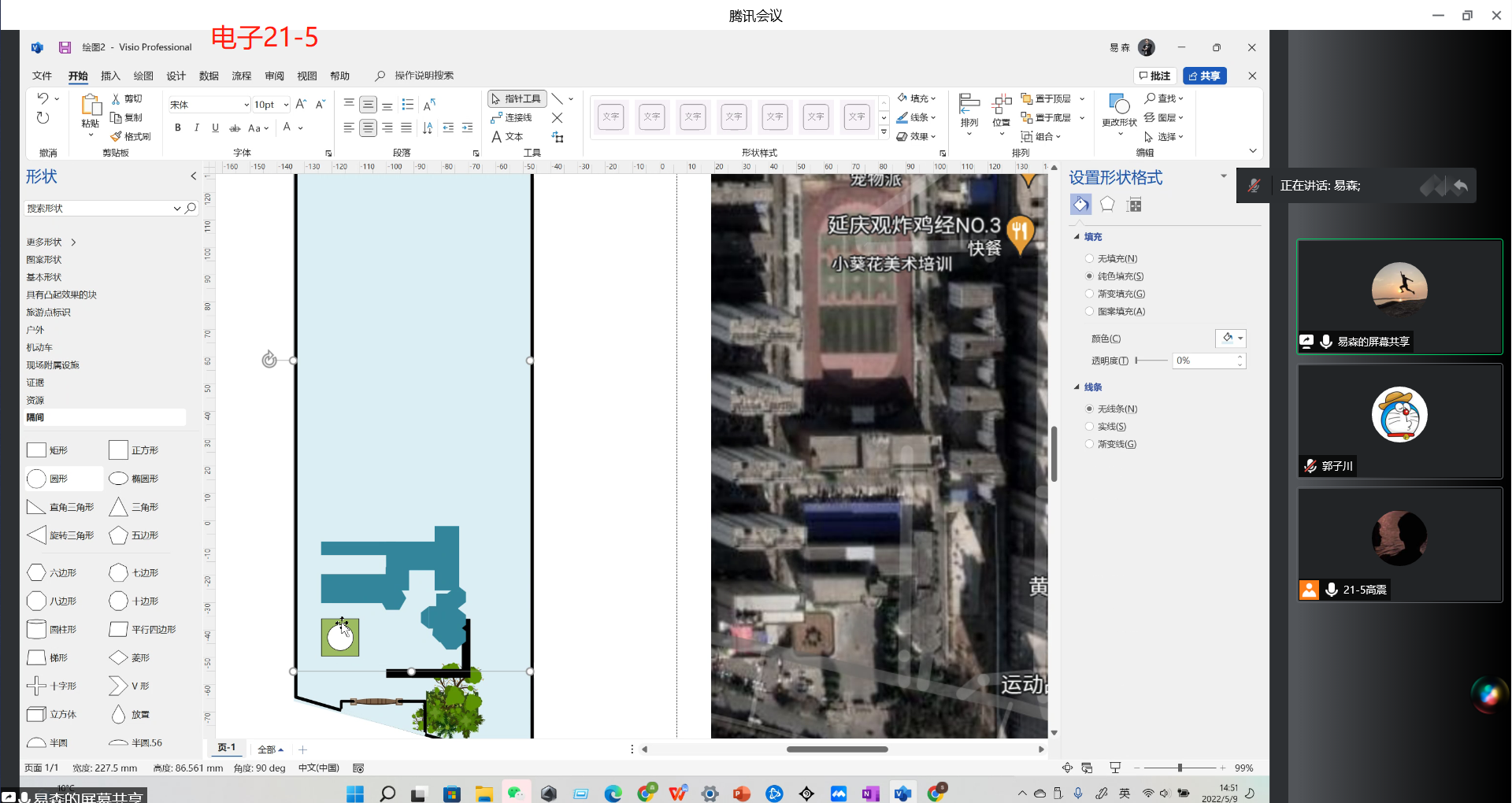Screen dimensions: 1512x803
Task: Activate the Connector tool
Action: point(512,117)
